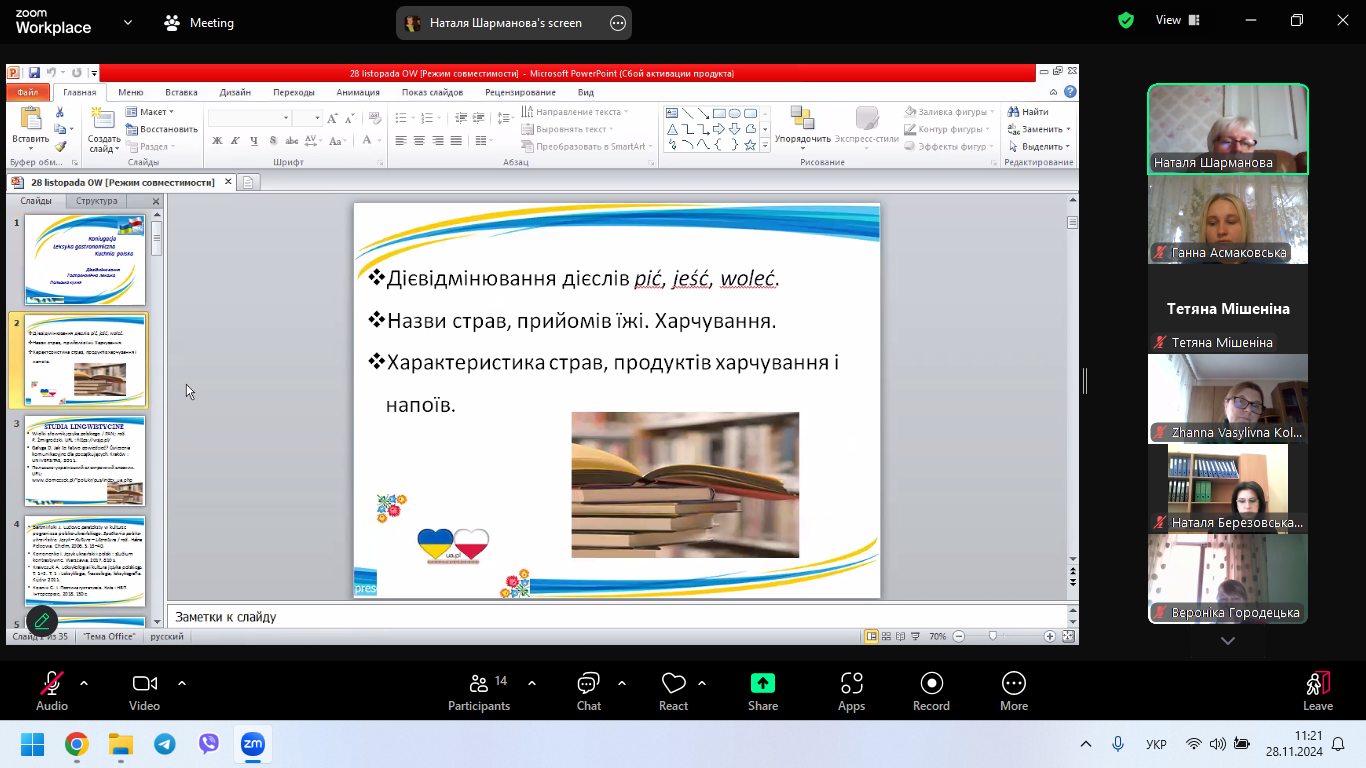Expand Participants options arrow
Viewport: 1366px width, 768px height.
531,683
